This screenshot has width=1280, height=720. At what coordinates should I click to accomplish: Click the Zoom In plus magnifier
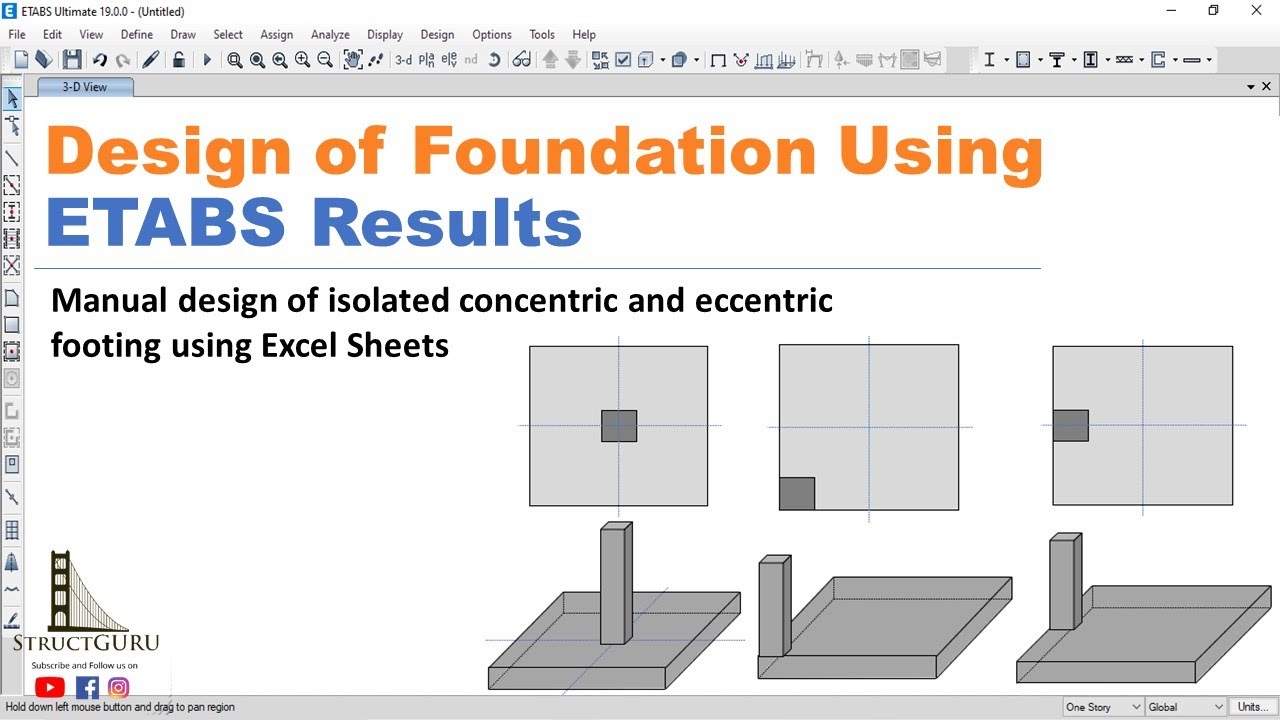pyautogui.click(x=302, y=60)
